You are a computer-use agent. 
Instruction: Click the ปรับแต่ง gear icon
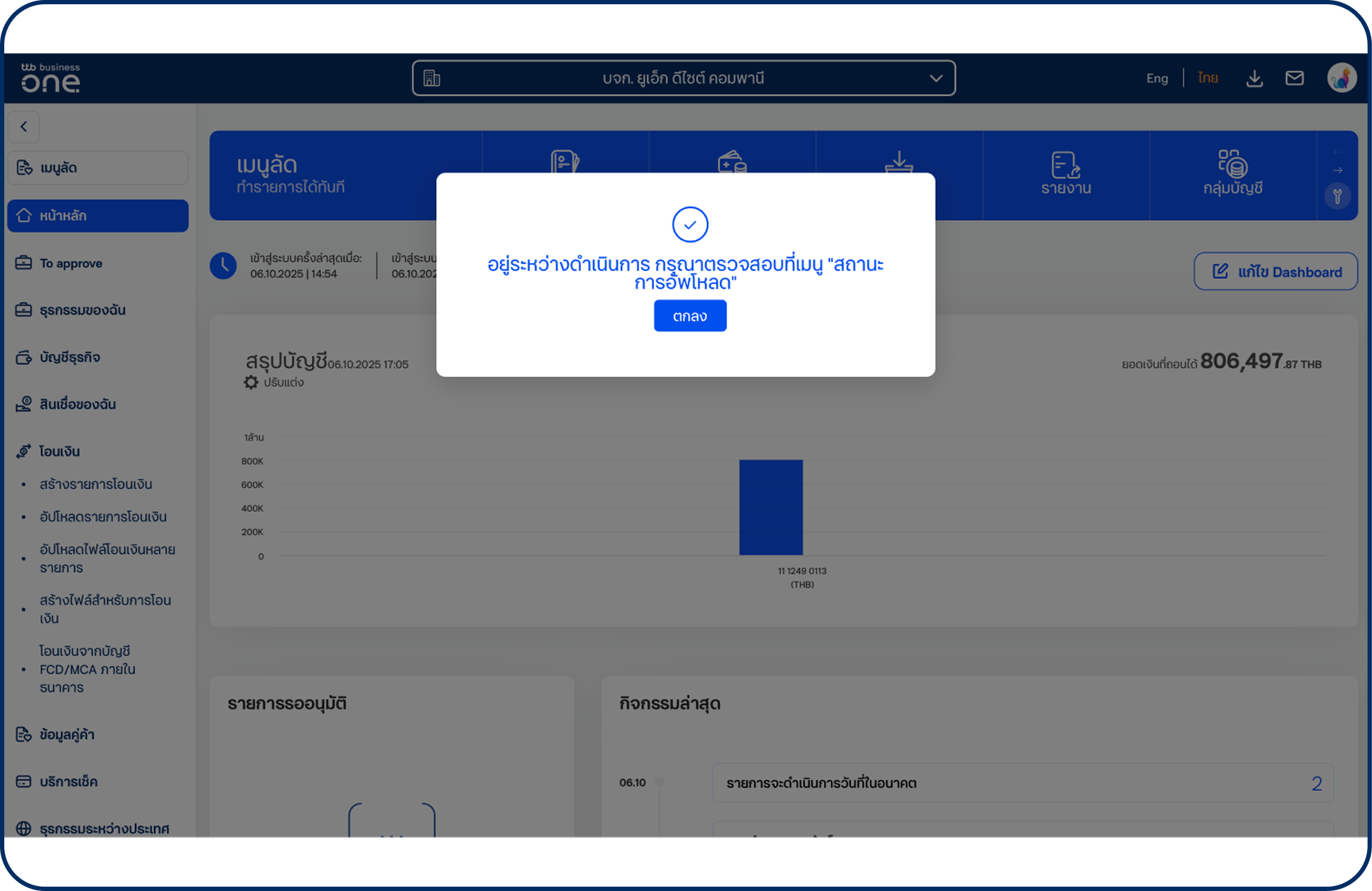[x=251, y=382]
